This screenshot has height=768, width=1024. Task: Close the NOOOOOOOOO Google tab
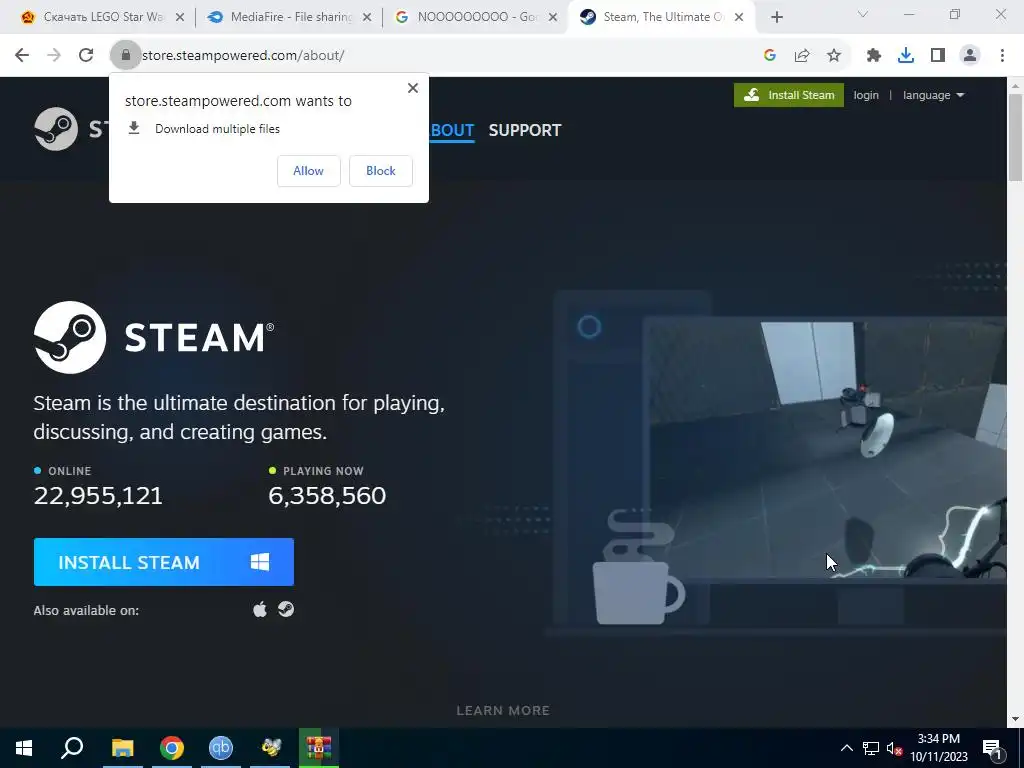553,18
